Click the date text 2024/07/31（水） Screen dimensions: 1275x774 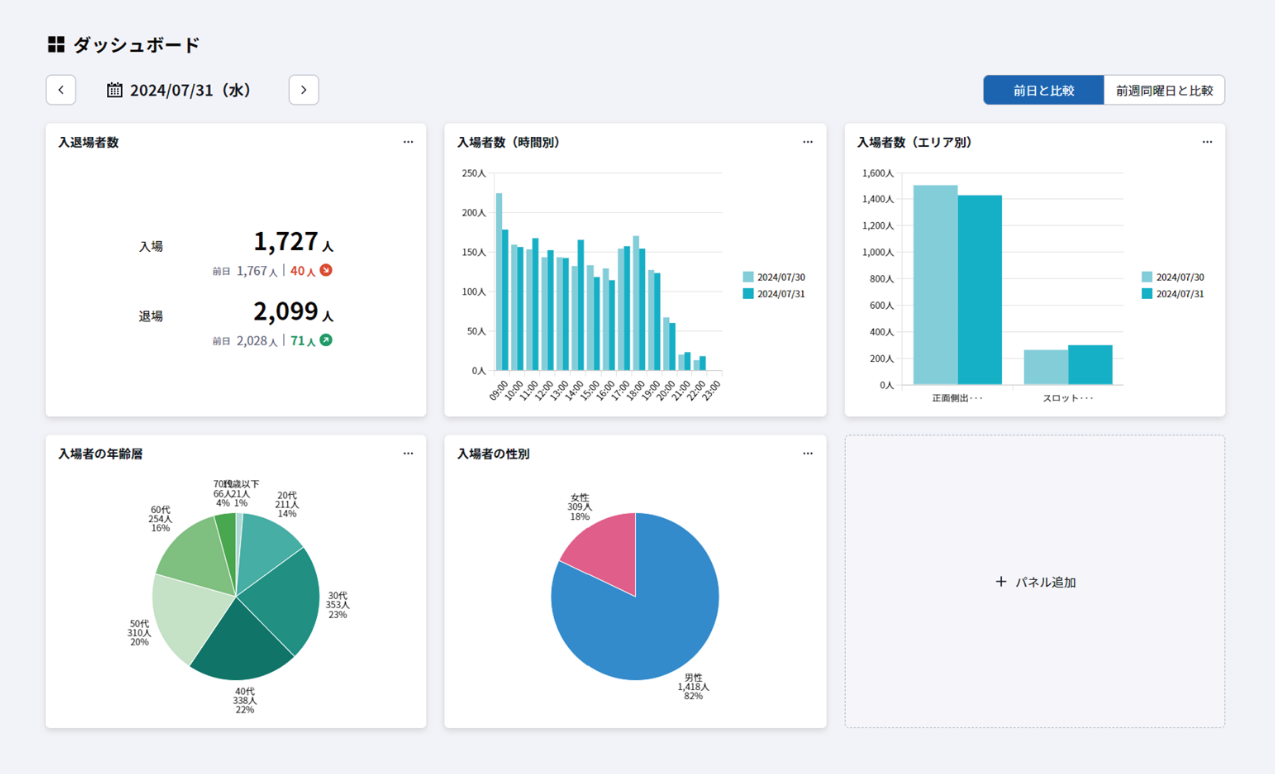click(x=191, y=90)
